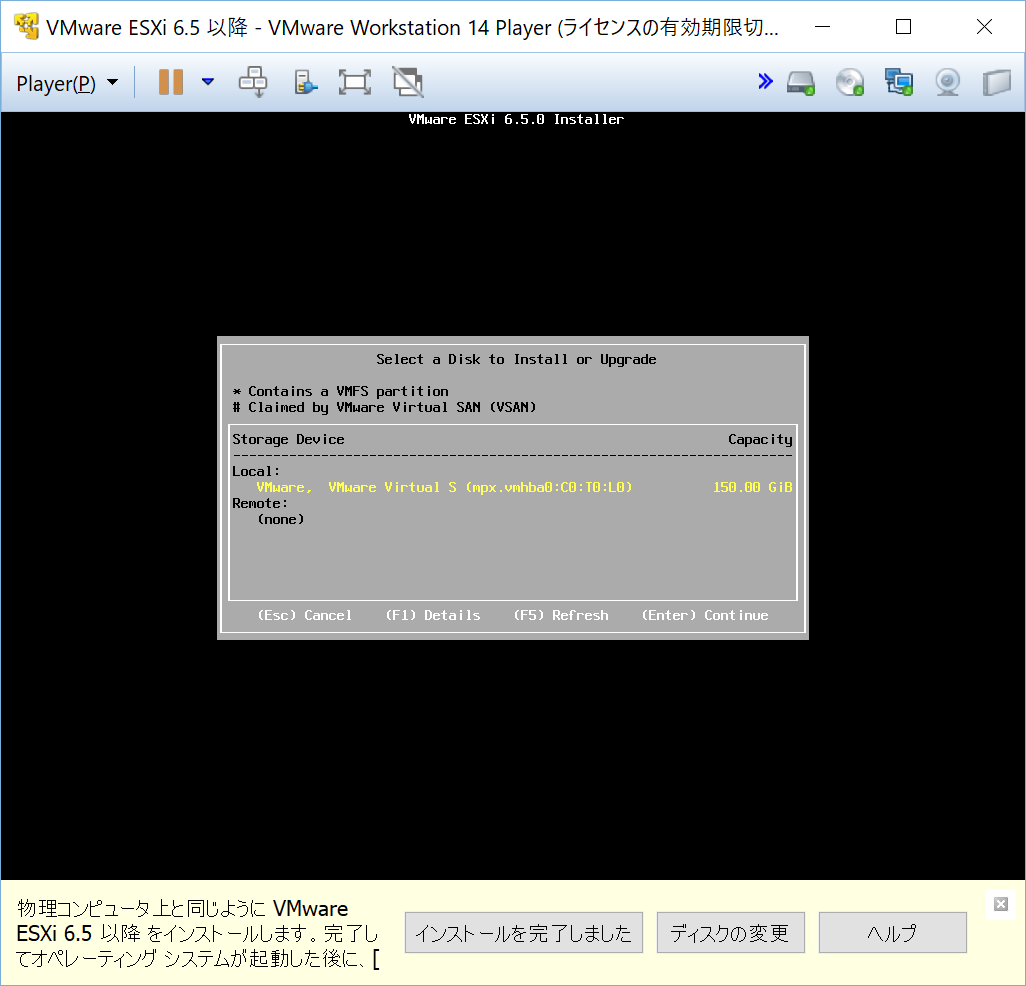Click the sound card device icon
This screenshot has height=986, width=1026.
[996, 83]
